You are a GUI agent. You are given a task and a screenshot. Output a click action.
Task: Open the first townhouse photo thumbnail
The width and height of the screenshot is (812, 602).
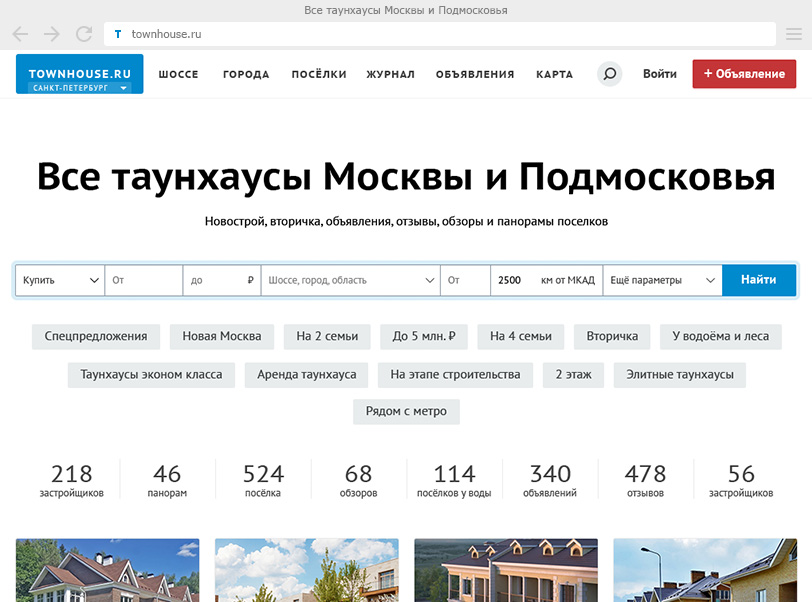pyautogui.click(x=107, y=570)
